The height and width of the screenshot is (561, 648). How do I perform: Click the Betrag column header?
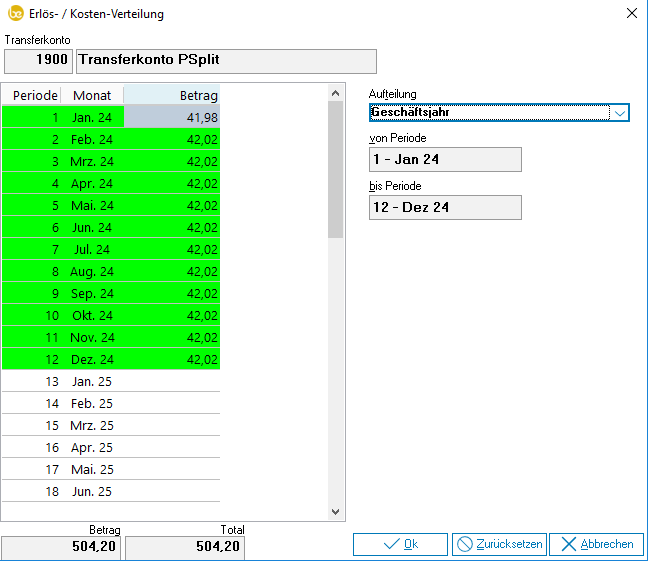[x=172, y=95]
